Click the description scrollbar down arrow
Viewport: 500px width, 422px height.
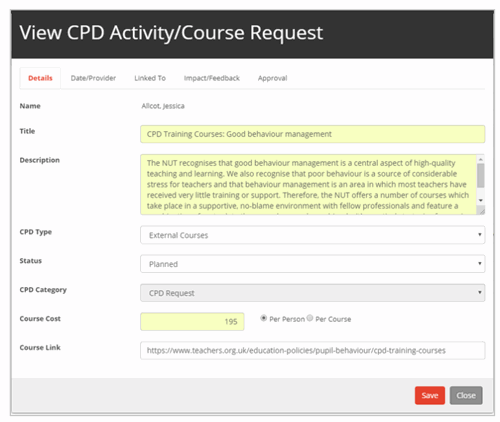(x=481, y=200)
